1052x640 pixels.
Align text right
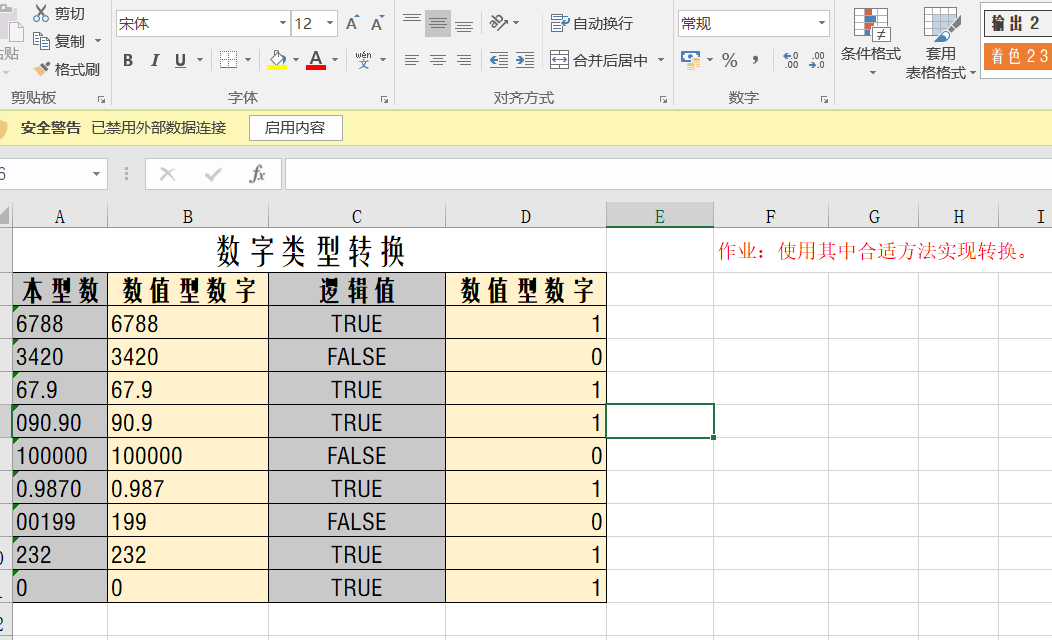464,60
